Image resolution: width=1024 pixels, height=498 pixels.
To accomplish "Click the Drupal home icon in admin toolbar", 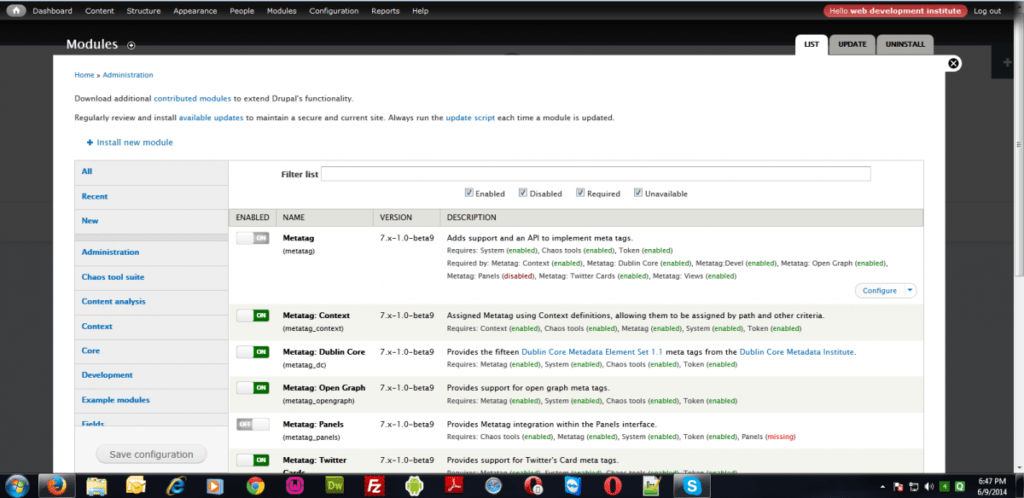I will tap(15, 11).
